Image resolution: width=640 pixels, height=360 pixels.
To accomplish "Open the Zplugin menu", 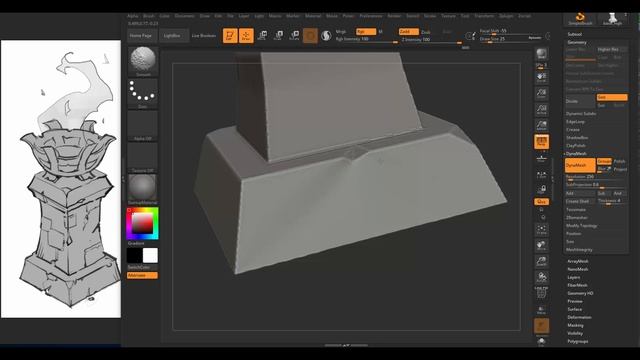I will pyautogui.click(x=506, y=16).
